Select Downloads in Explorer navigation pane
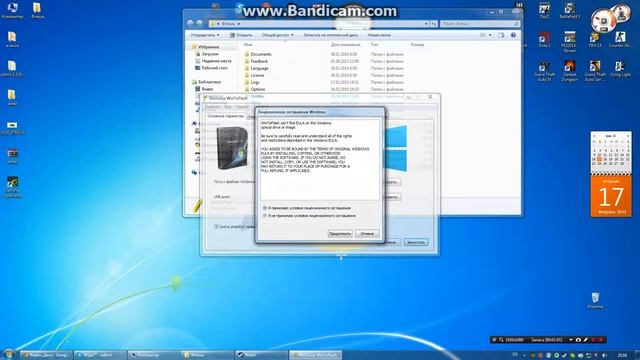The image size is (640, 360). (x=210, y=54)
